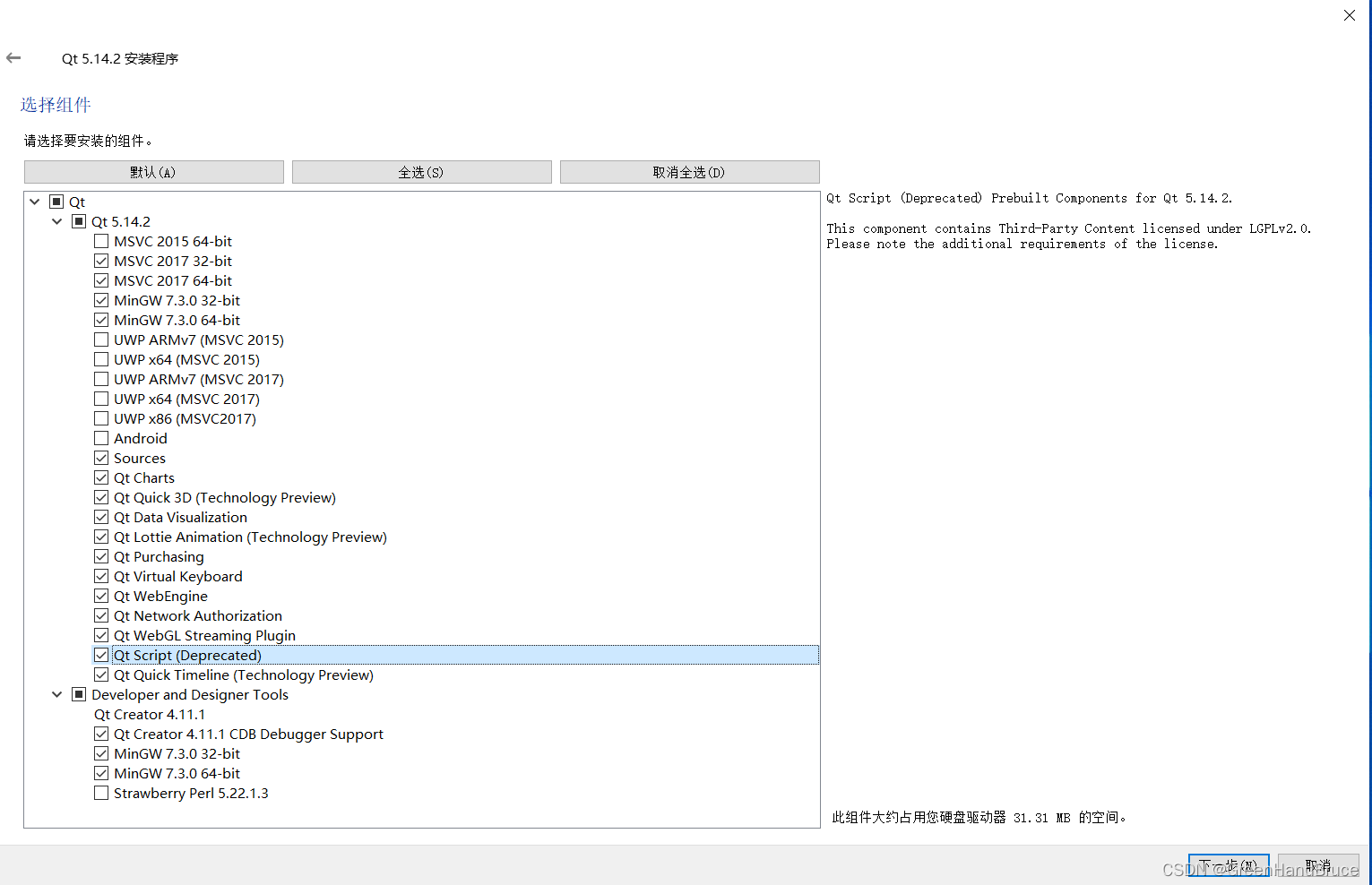Image resolution: width=1372 pixels, height=885 pixels.
Task: Uncheck Qt Data Visualization checkbox
Action: (x=101, y=517)
